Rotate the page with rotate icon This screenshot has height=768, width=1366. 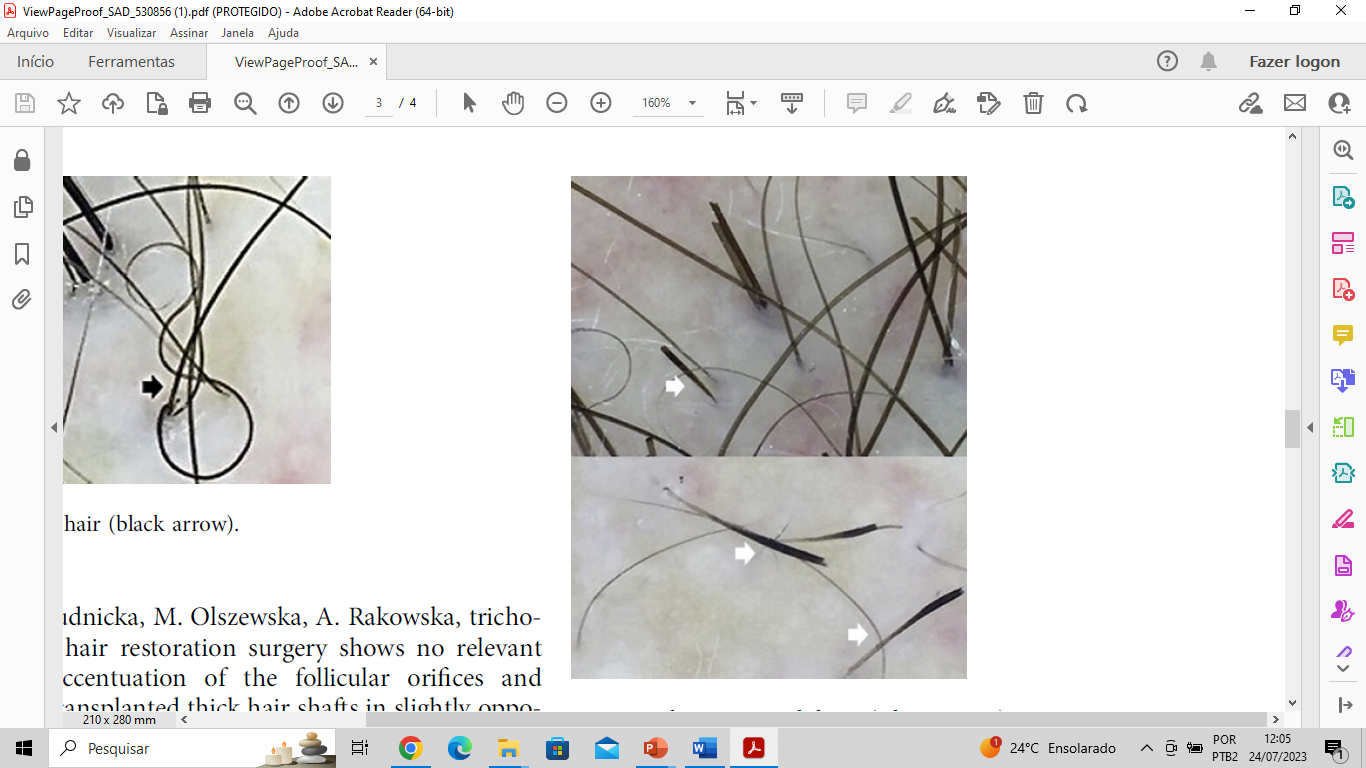tap(1077, 103)
